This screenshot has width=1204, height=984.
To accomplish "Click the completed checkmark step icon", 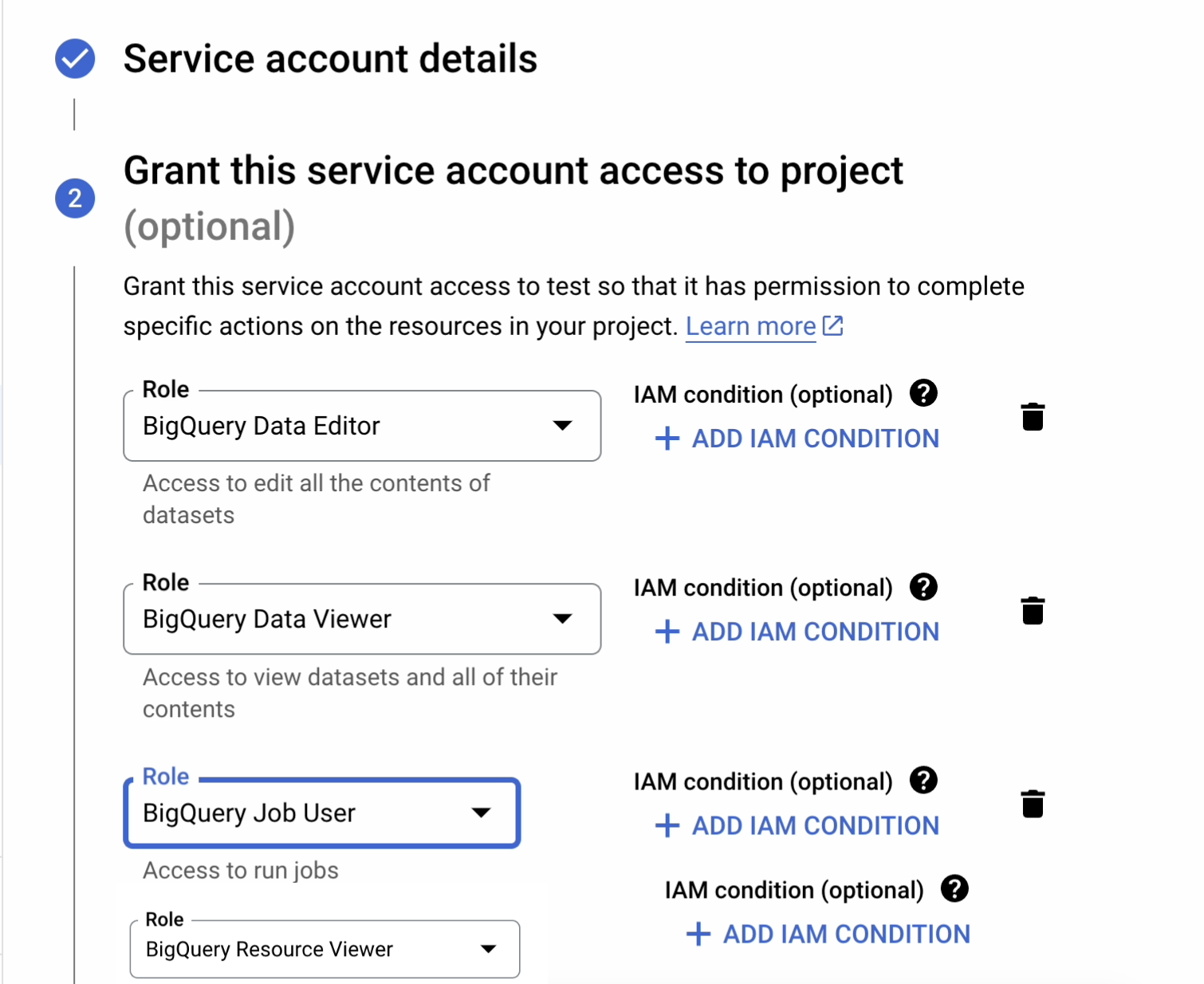I will (x=75, y=58).
